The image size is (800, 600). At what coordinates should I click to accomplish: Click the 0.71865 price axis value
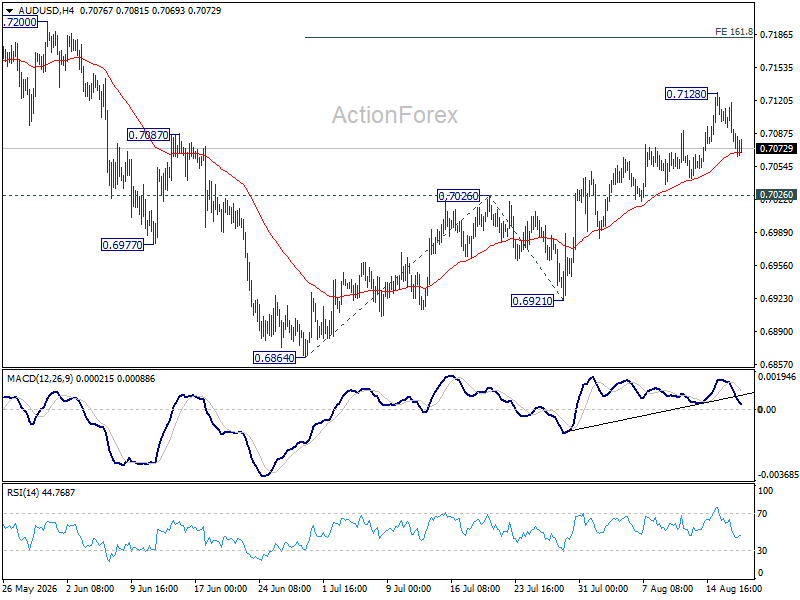tap(777, 35)
